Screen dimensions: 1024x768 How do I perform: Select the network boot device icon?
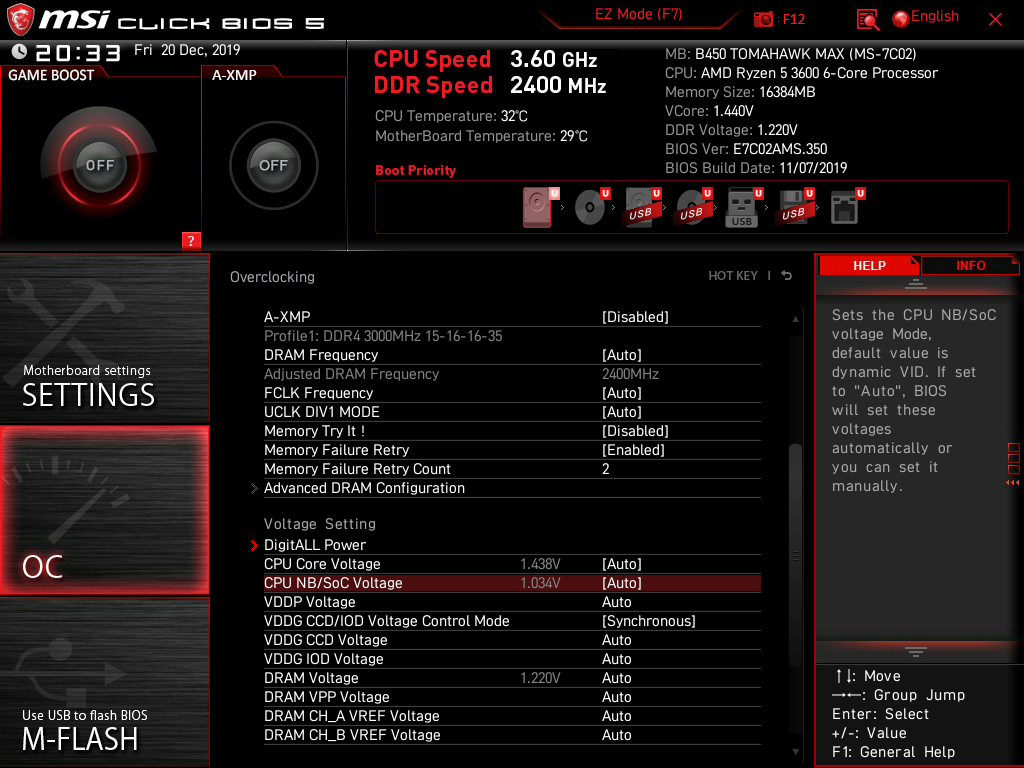(845, 207)
